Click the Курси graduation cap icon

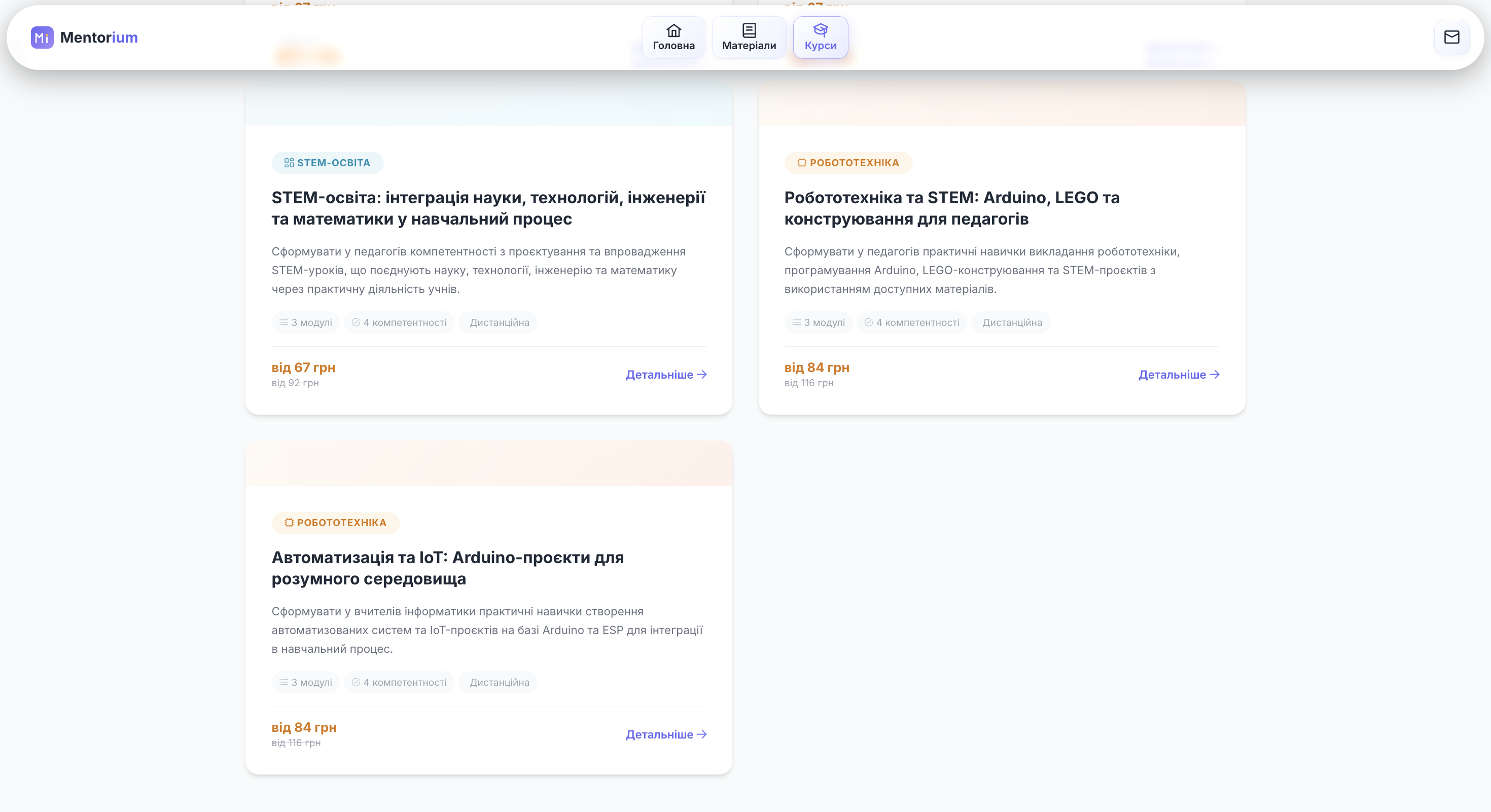(820, 30)
